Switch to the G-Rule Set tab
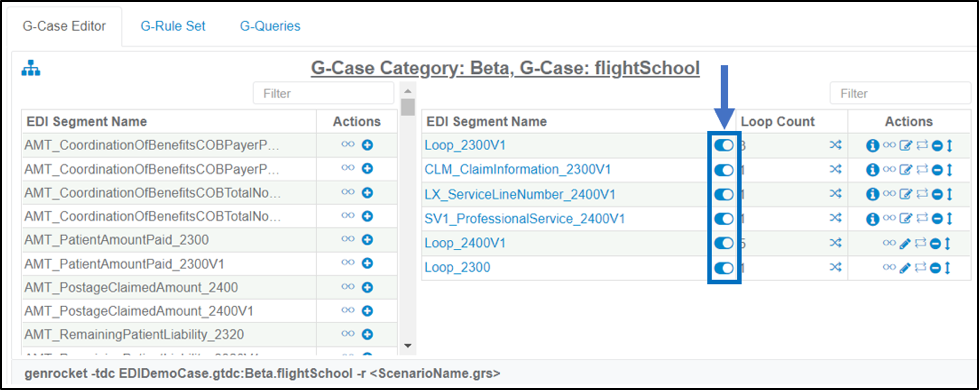 pyautogui.click(x=173, y=26)
